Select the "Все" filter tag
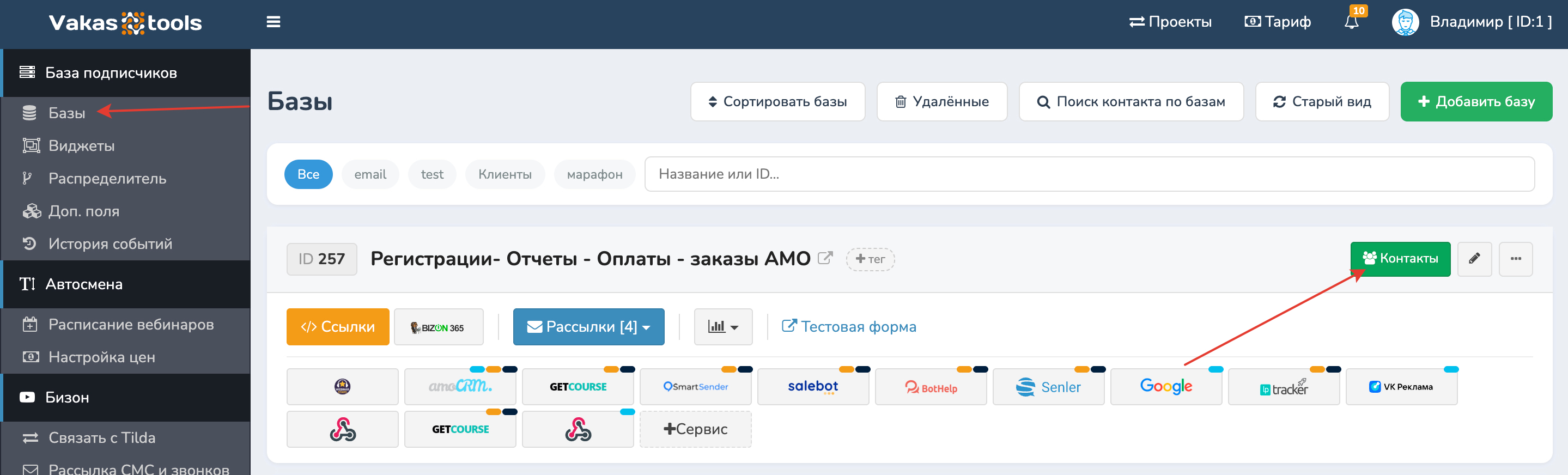 click(308, 174)
